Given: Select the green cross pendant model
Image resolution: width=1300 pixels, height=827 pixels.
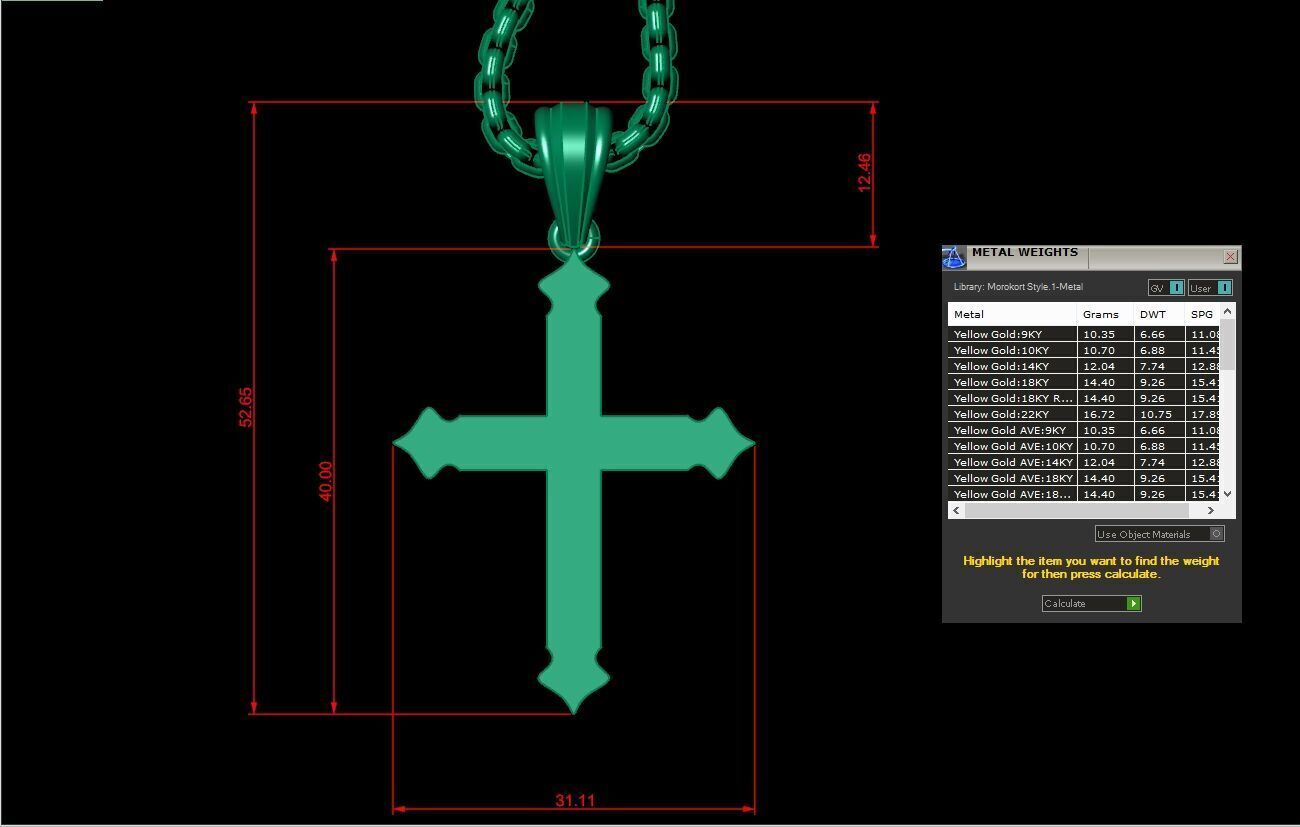Looking at the screenshot, I should 574,480.
